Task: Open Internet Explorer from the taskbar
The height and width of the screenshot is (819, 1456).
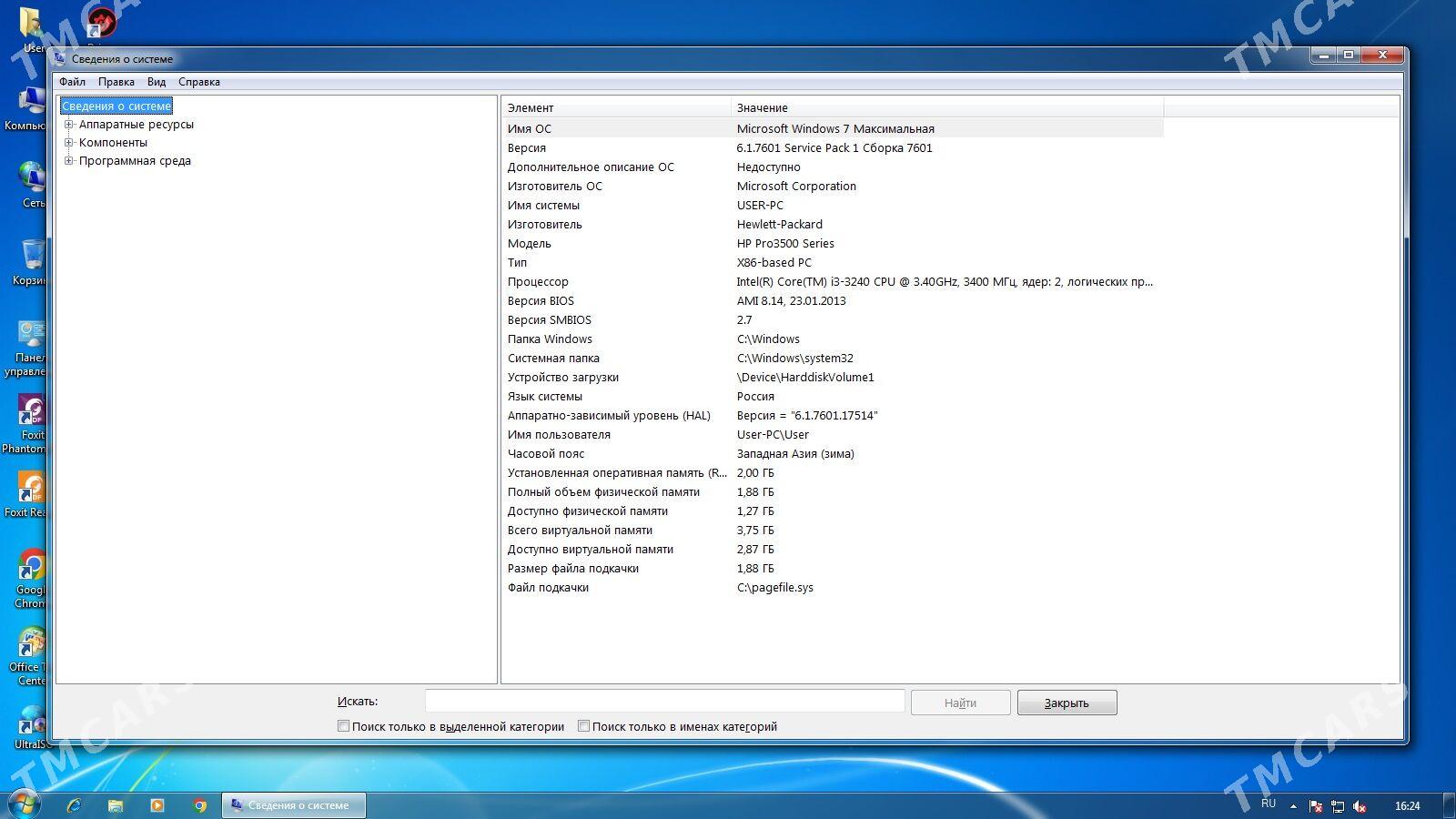Action: coord(74,805)
